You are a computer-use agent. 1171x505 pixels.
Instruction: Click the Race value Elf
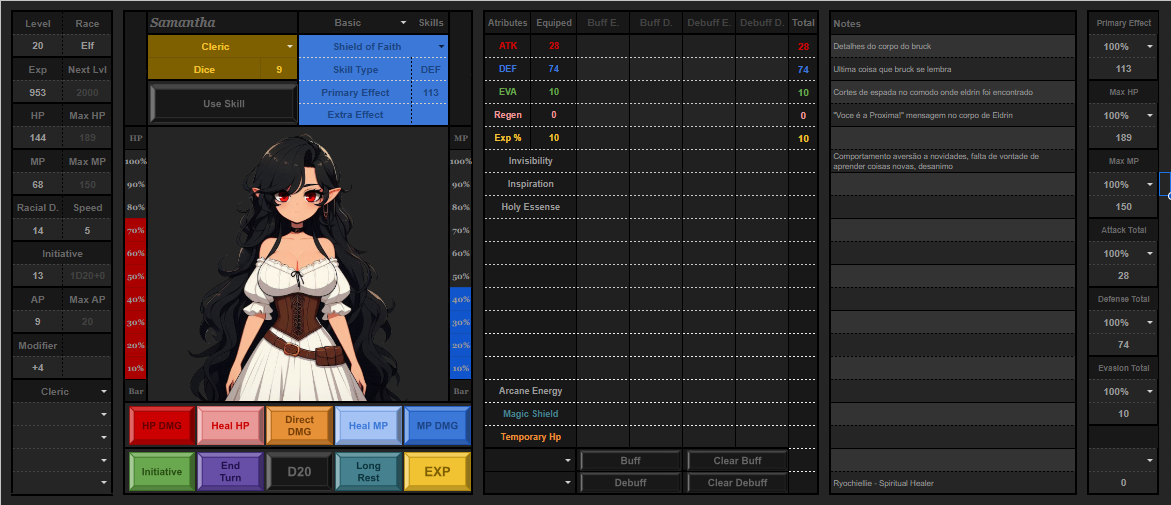tap(87, 46)
